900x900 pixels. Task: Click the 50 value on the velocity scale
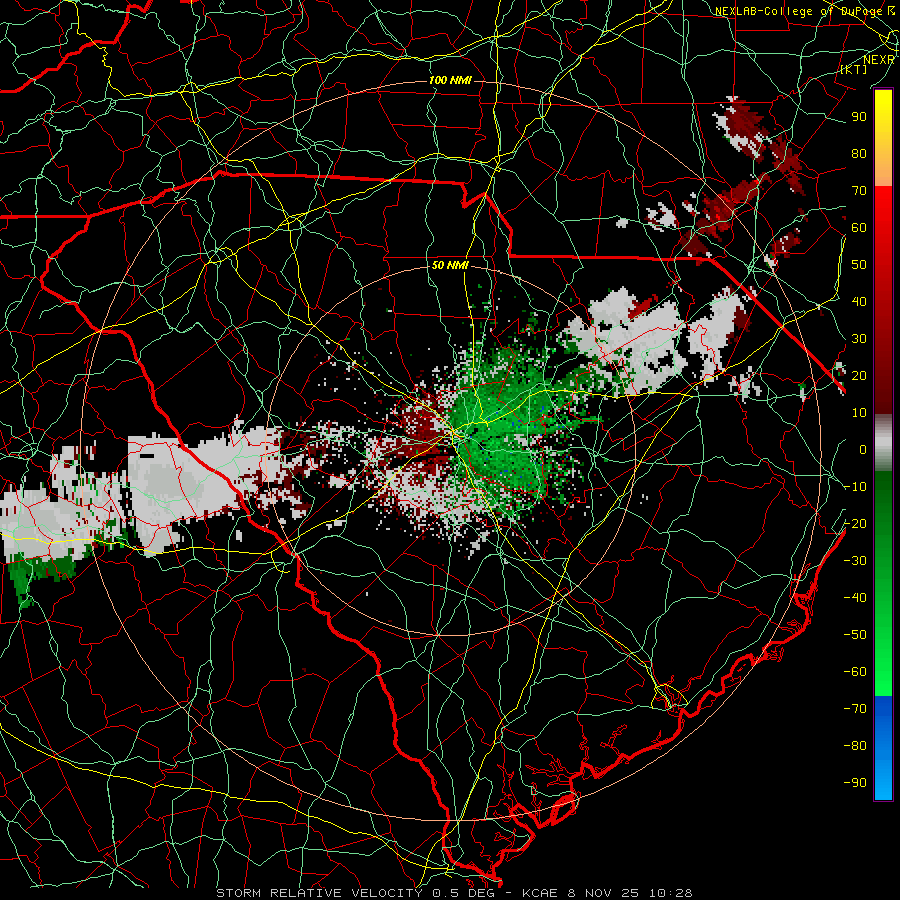click(859, 265)
